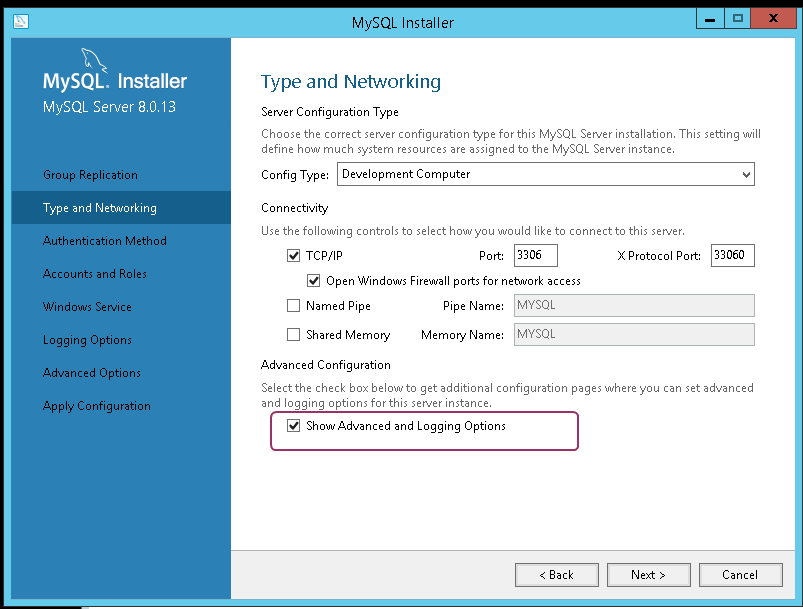Click the MySQL Installer title bar icon

(20, 22)
